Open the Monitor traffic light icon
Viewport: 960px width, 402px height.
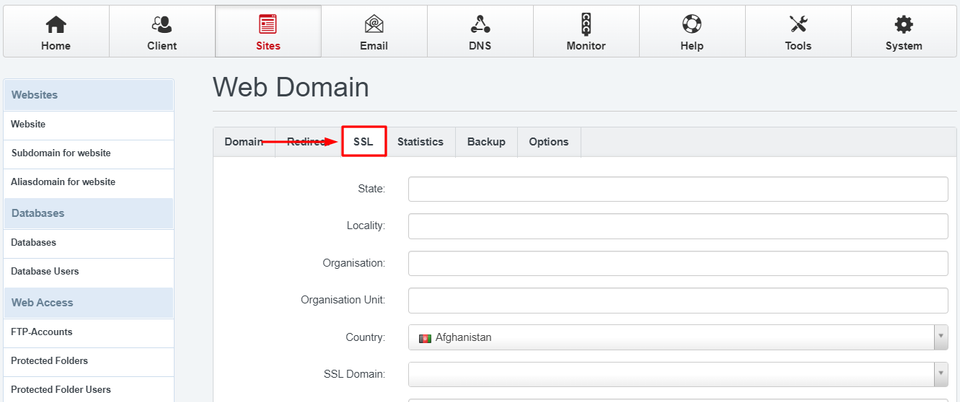point(585,24)
